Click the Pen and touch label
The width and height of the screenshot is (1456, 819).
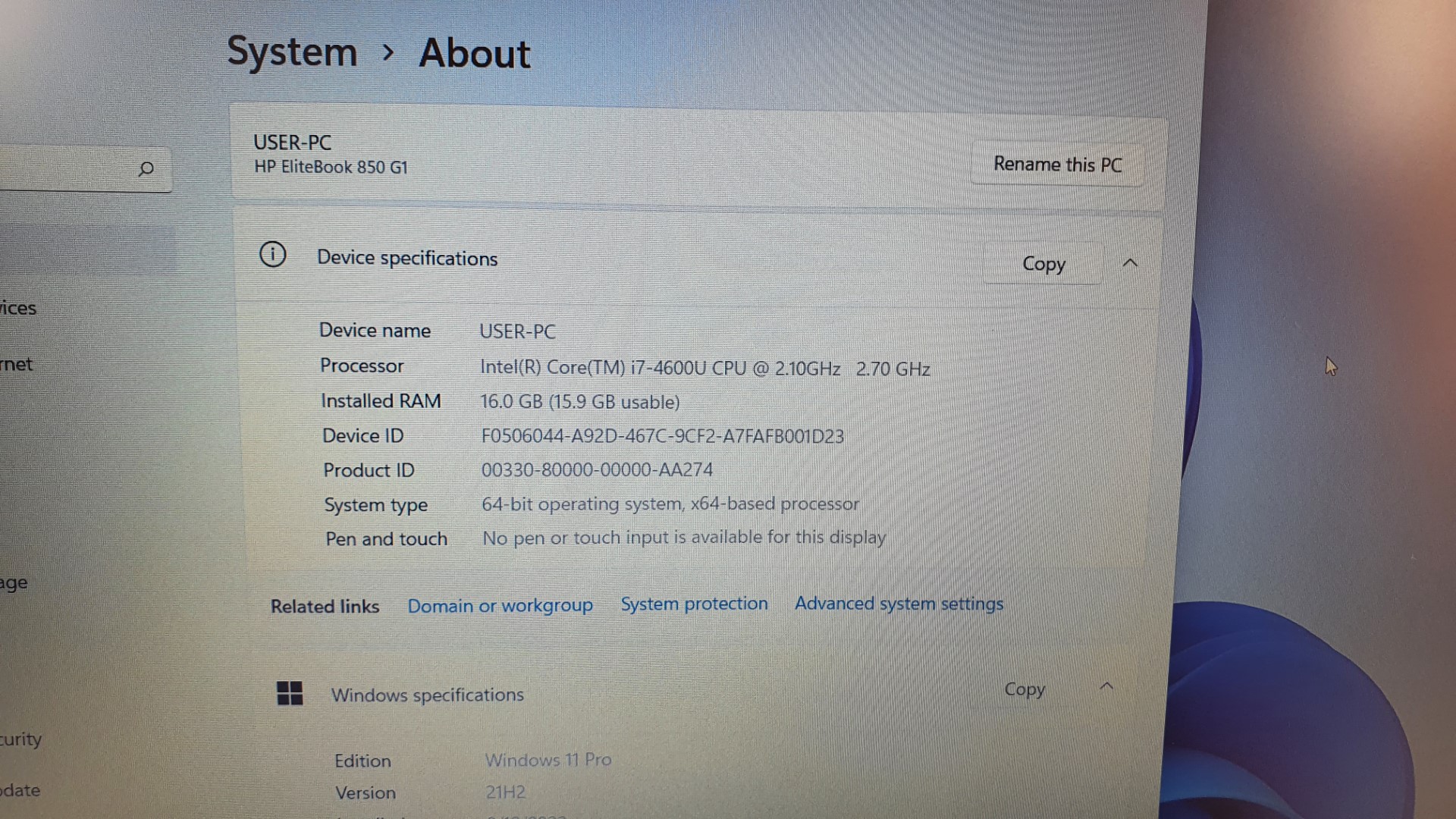coord(386,538)
